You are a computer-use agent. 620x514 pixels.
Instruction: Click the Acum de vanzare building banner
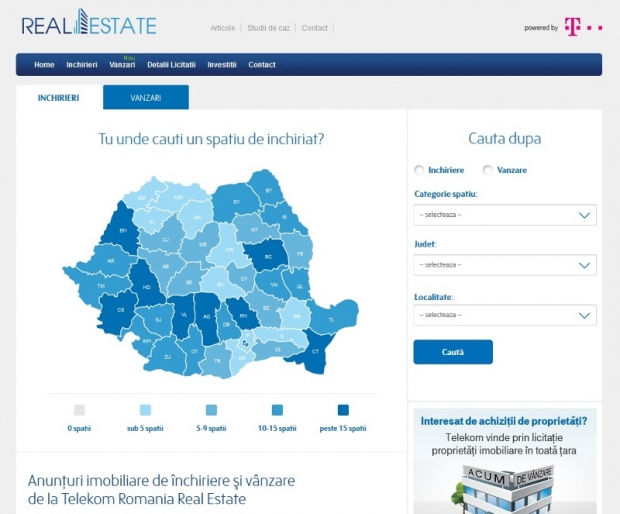[505, 461]
